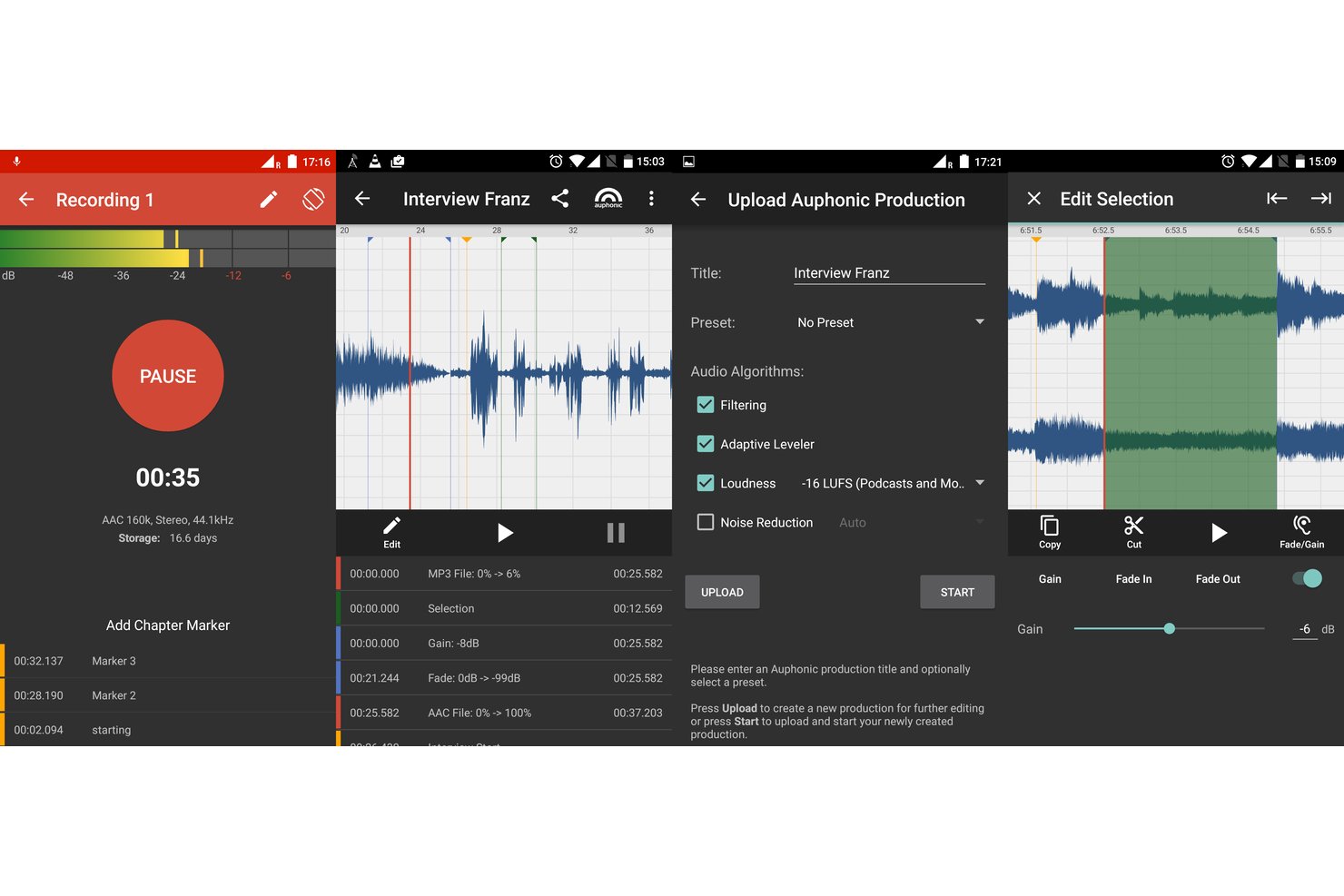Open Auphonic upload from the logo icon
Viewport: 1344px width, 896px height.
point(608,199)
